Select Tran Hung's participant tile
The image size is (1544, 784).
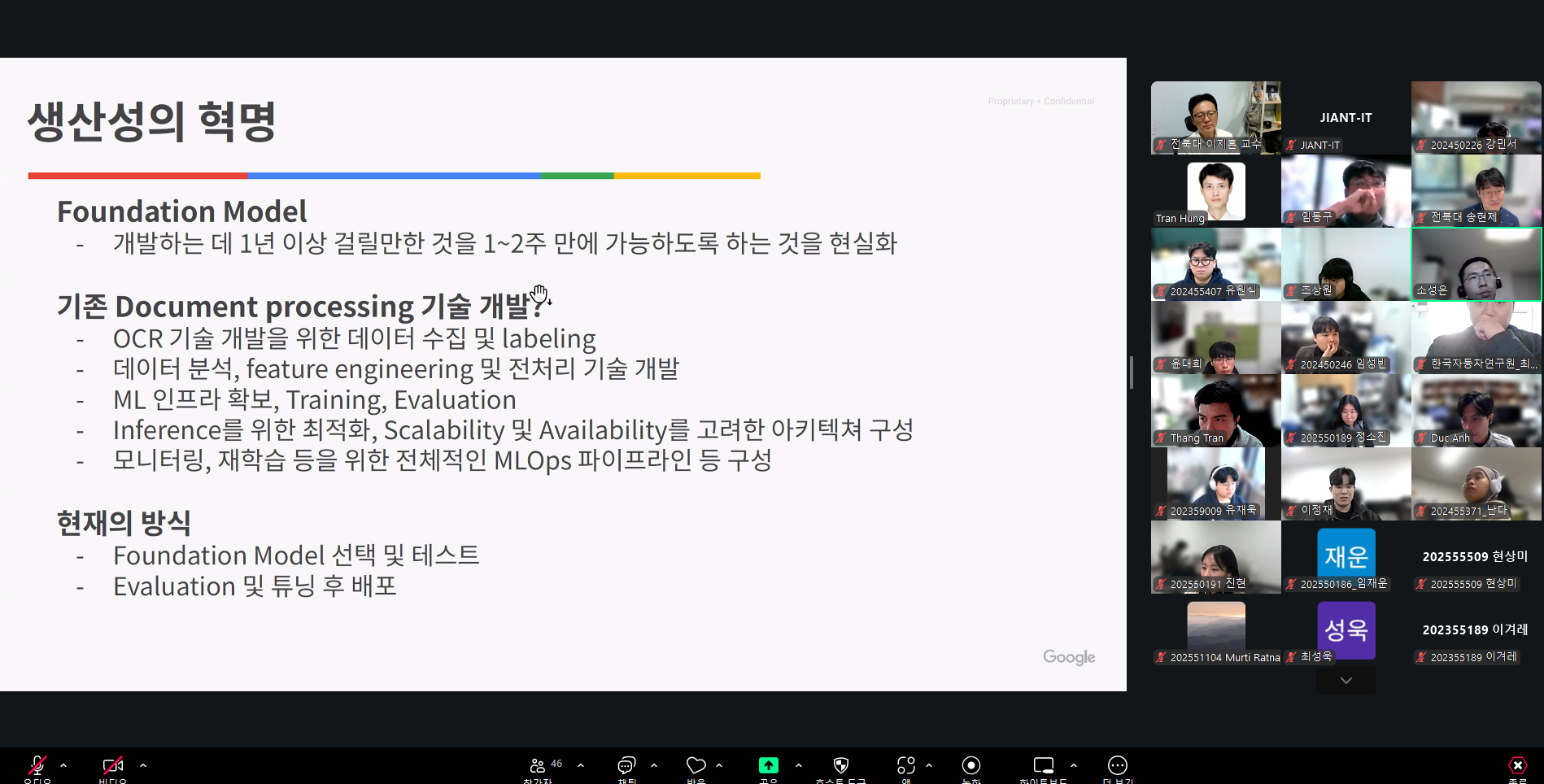click(1215, 191)
